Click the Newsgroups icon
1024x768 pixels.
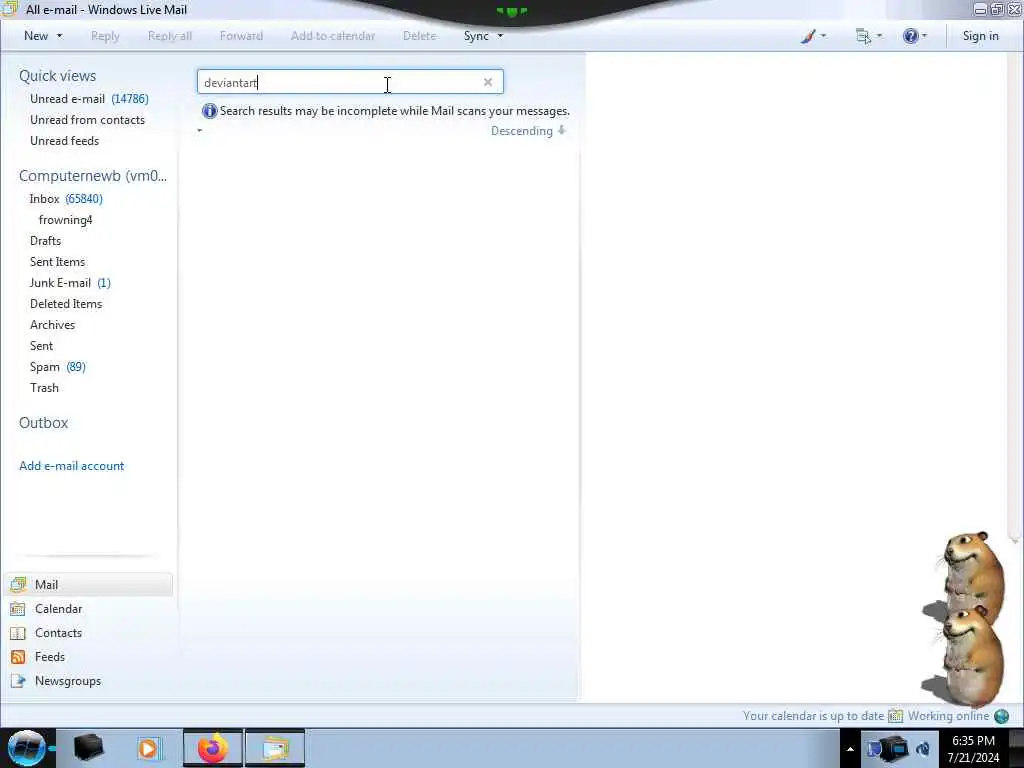click(18, 681)
